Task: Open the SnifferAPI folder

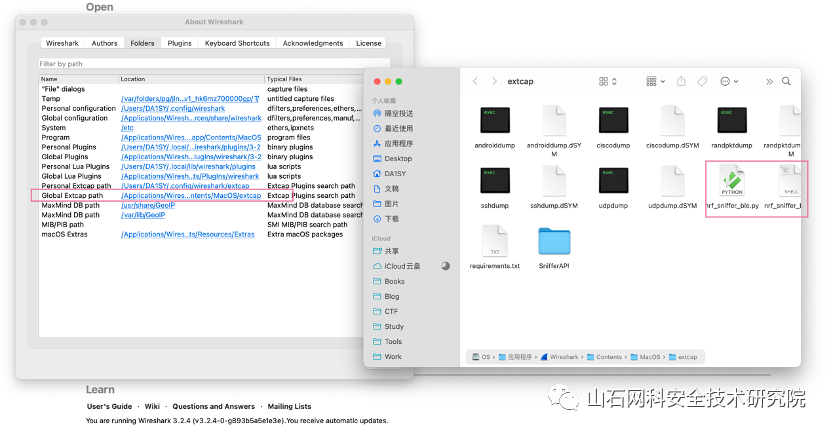Action: tap(554, 242)
